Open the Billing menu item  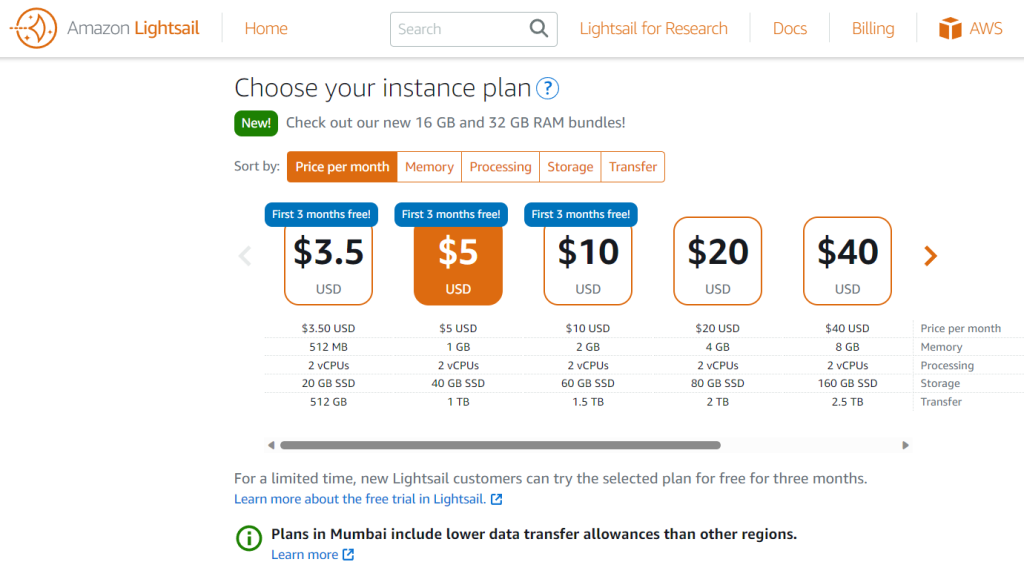pyautogui.click(x=872, y=29)
